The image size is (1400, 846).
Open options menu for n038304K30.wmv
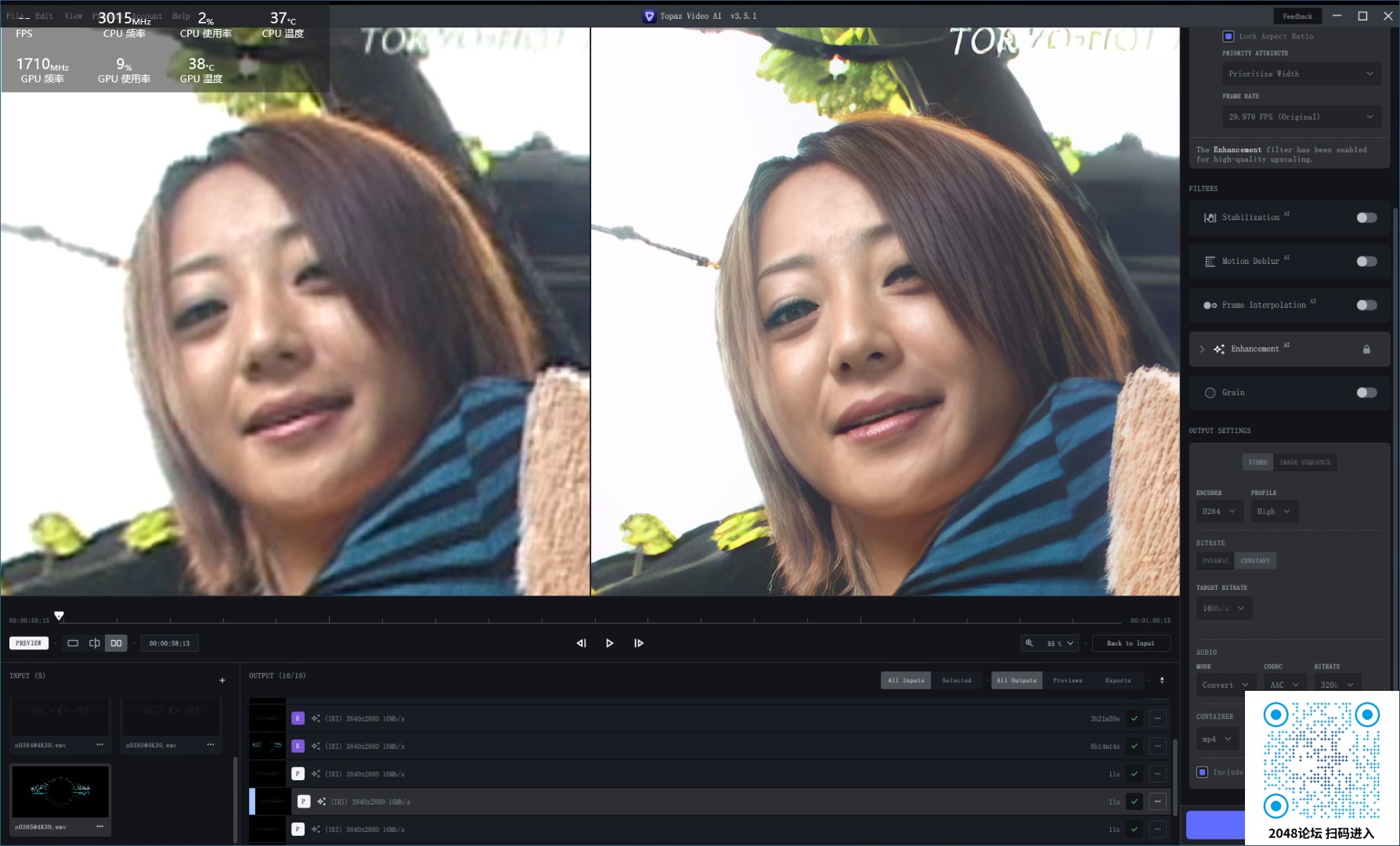coord(211,745)
